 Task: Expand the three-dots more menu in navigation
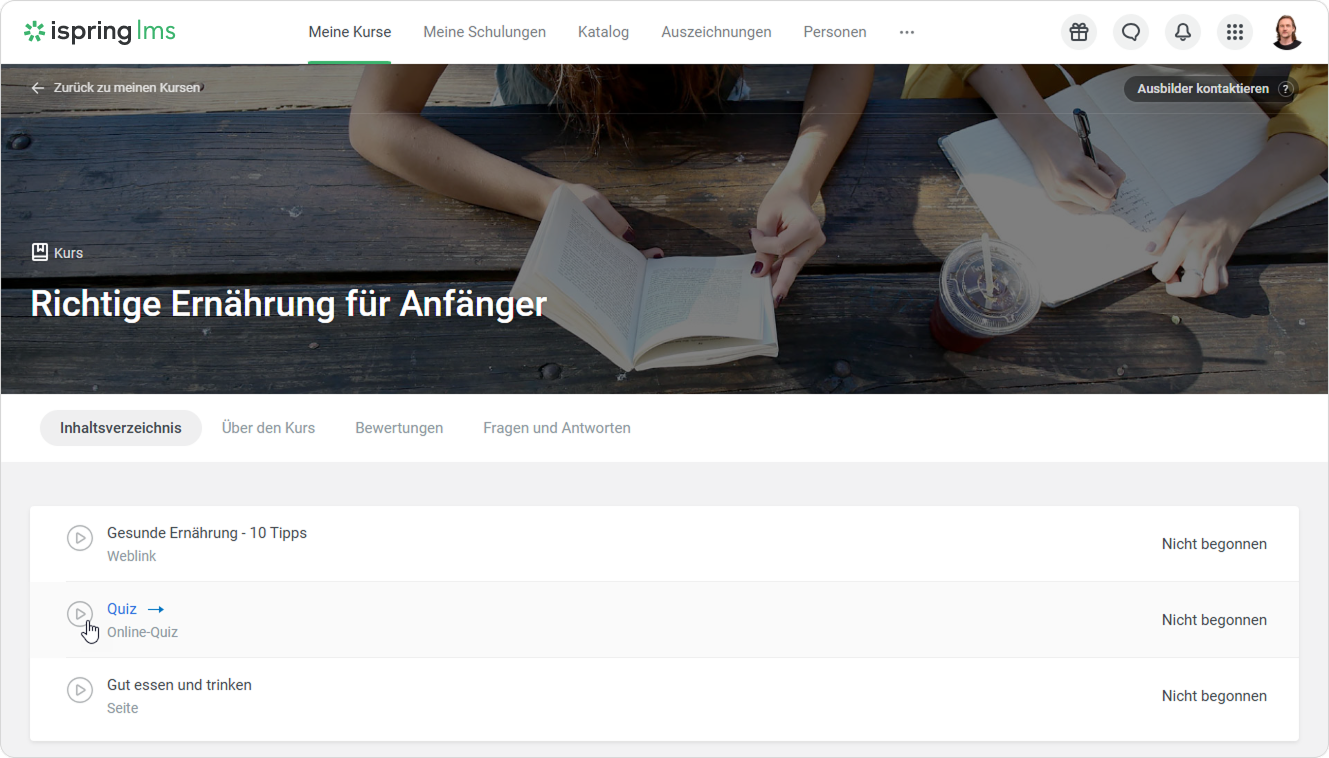coord(907,32)
